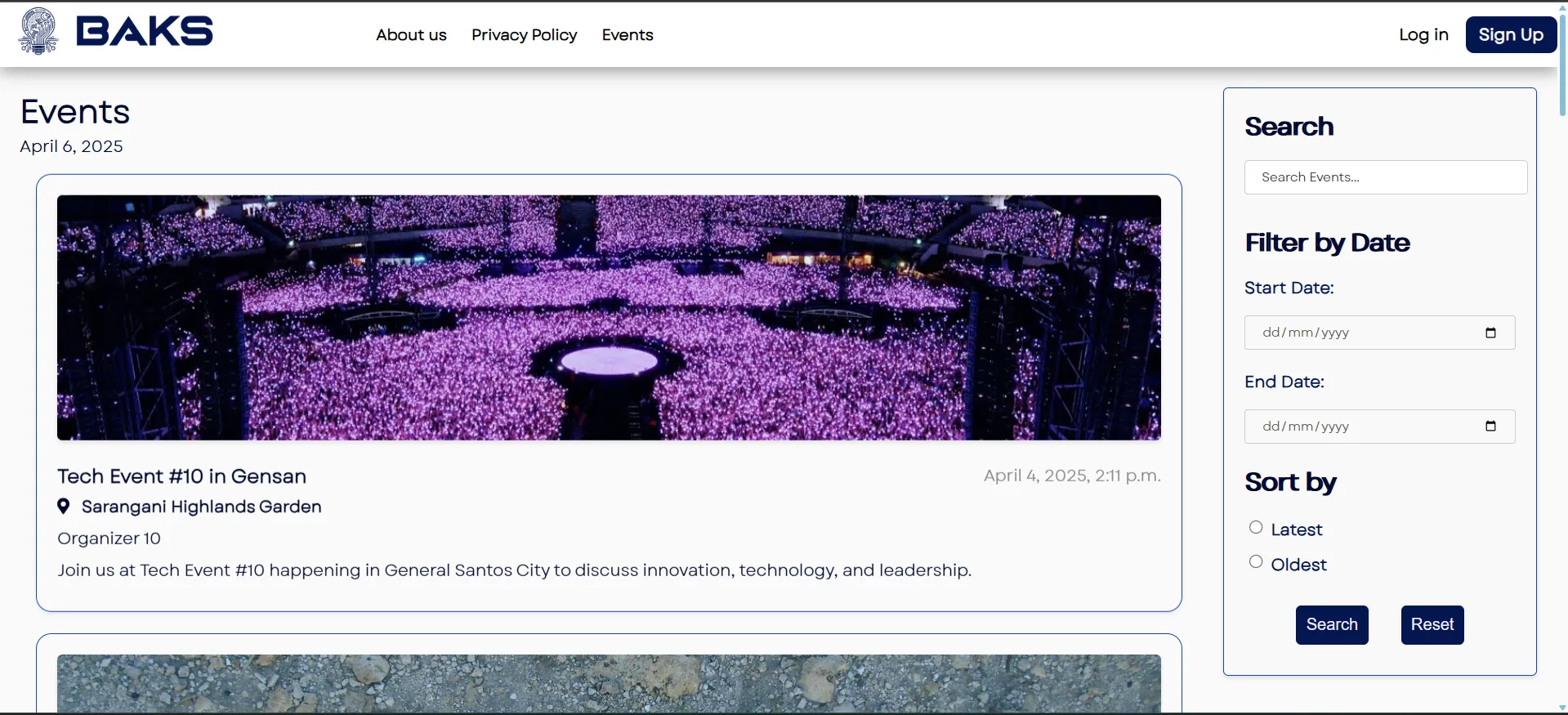This screenshot has height=715, width=1568.
Task: Click the BAKS lightbulb logo icon
Action: point(38,31)
